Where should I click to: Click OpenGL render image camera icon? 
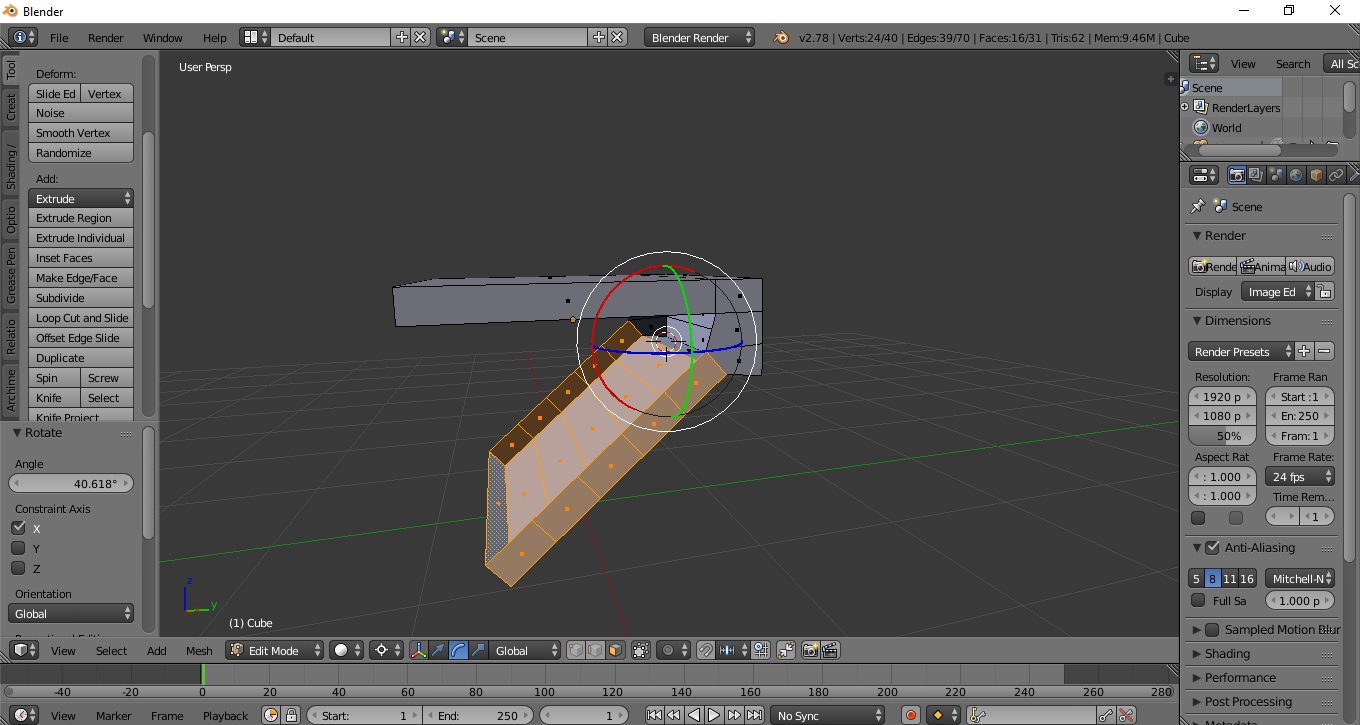811,650
